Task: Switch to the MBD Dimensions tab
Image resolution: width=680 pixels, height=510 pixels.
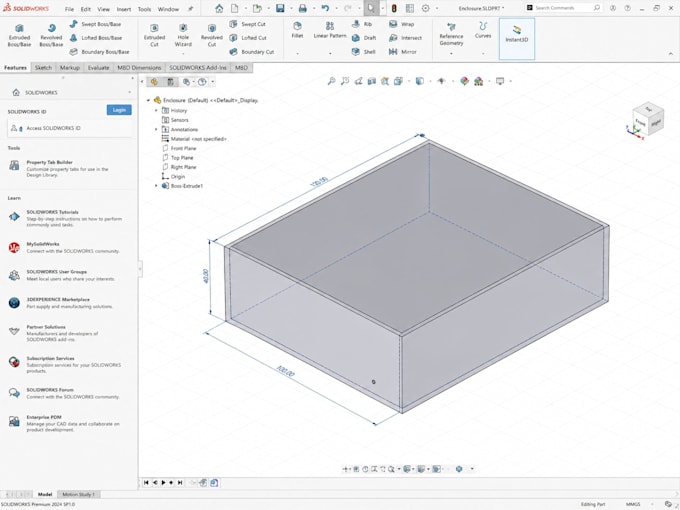Action: (x=139, y=68)
